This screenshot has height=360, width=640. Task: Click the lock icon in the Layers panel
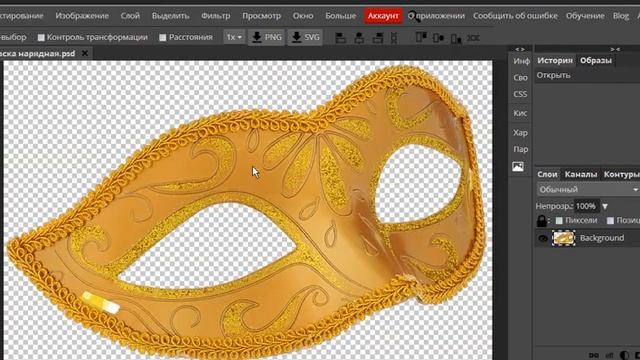[x=542, y=221]
